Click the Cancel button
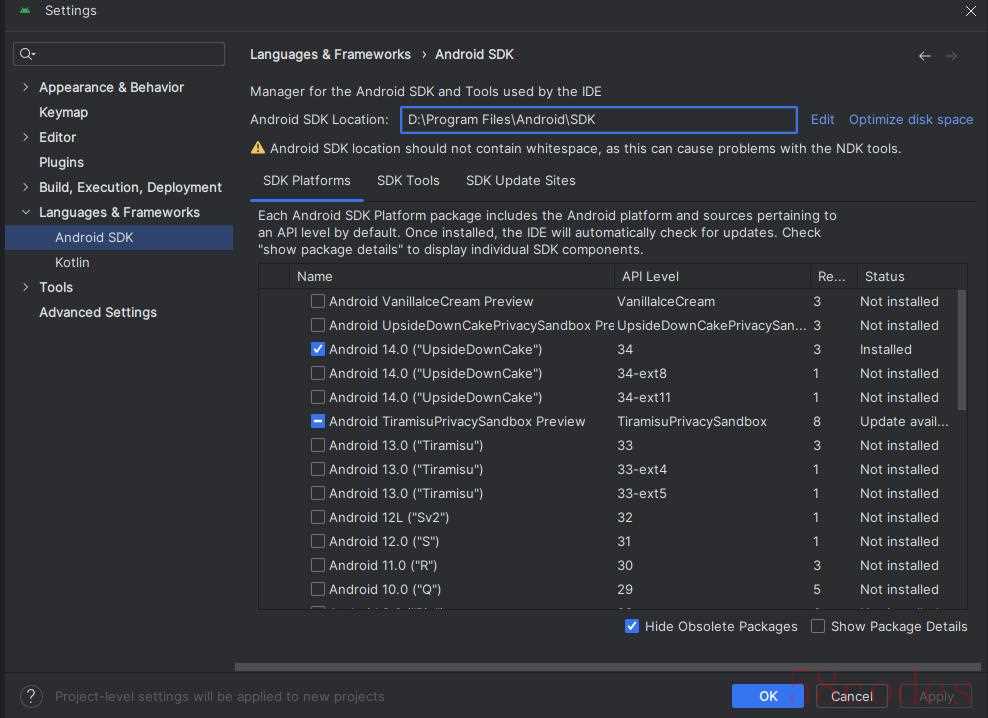Image resolution: width=988 pixels, height=718 pixels. point(851,696)
